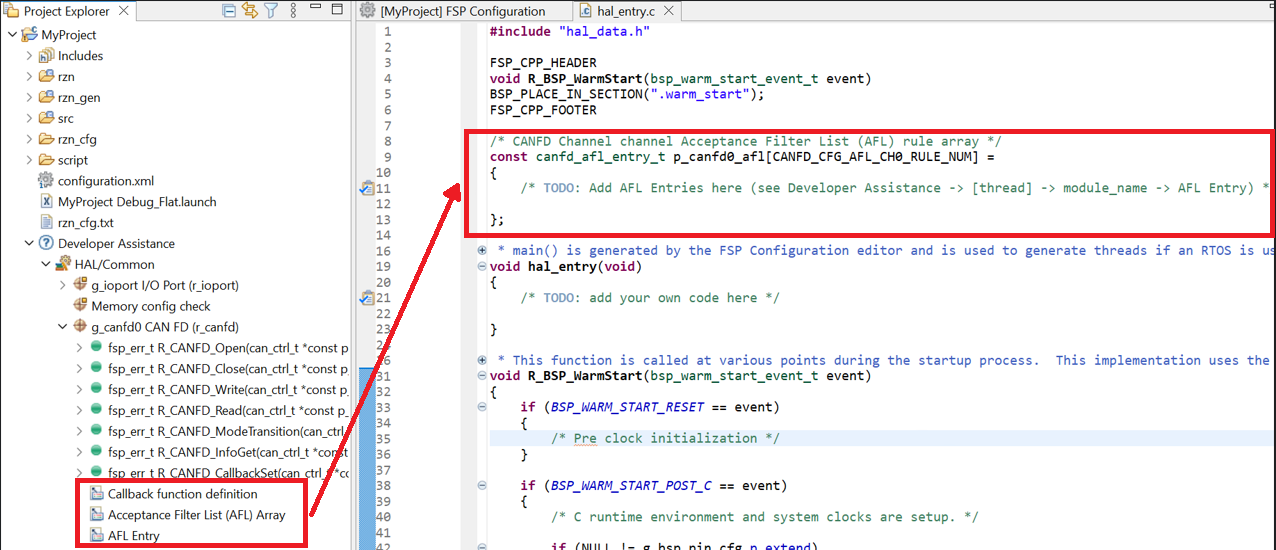Select the Developer Assistance help icon
This screenshot has height=550, width=1276.
[46, 244]
